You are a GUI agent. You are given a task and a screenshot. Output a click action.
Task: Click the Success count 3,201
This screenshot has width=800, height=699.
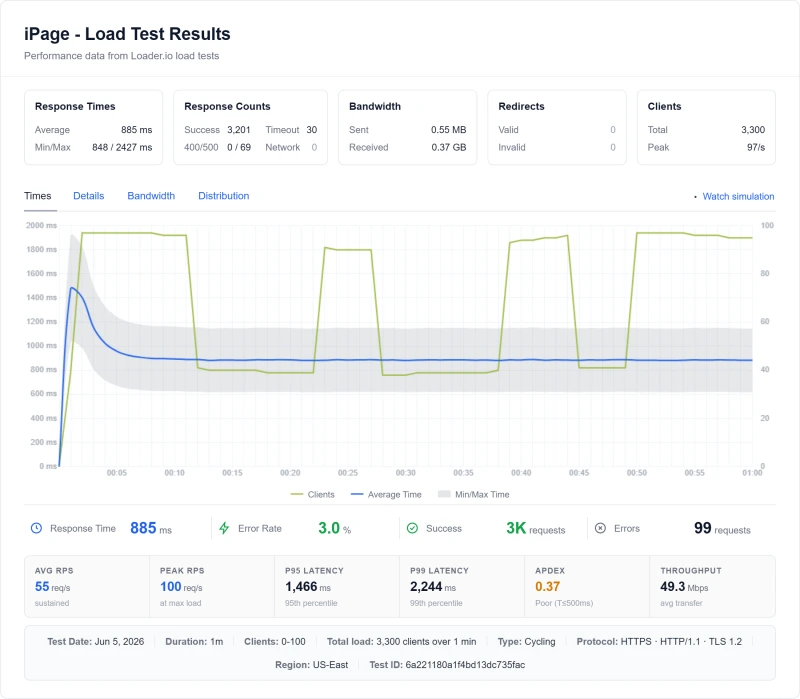point(239,130)
